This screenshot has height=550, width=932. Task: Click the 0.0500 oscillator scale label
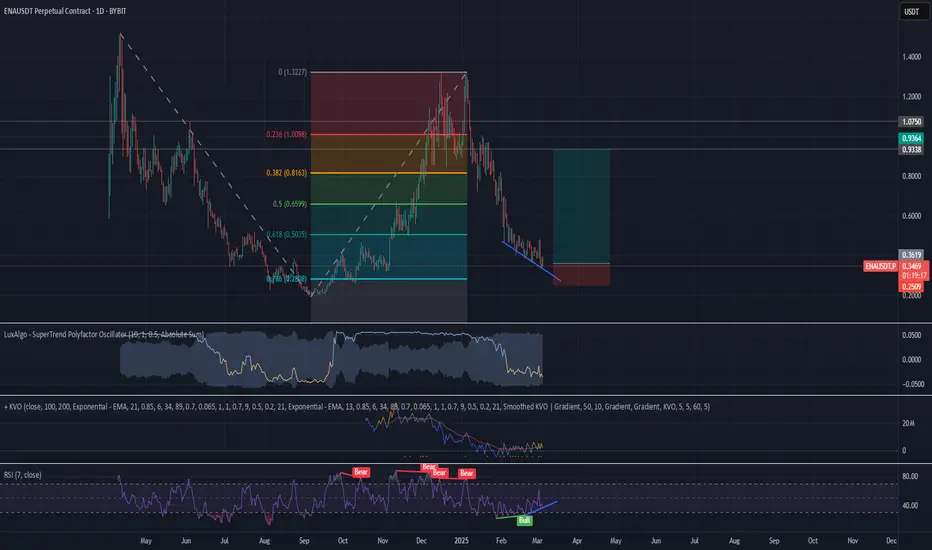coord(912,335)
